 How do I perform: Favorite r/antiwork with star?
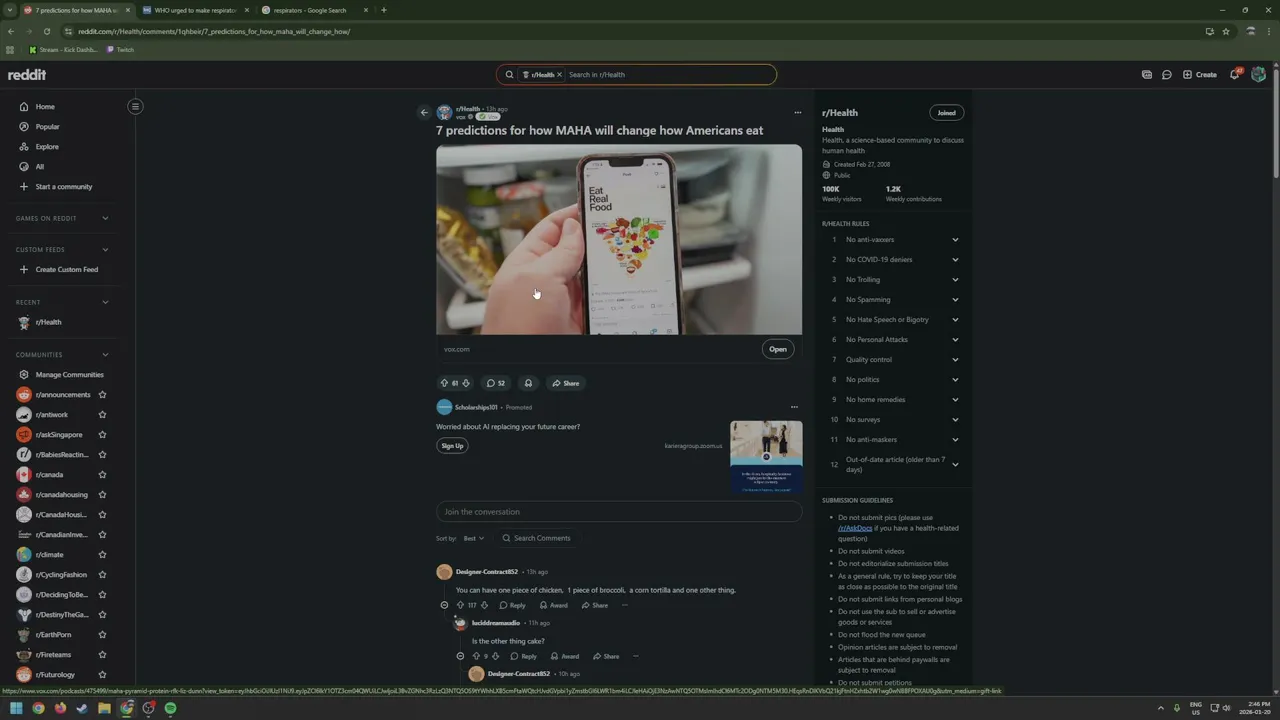(x=102, y=415)
